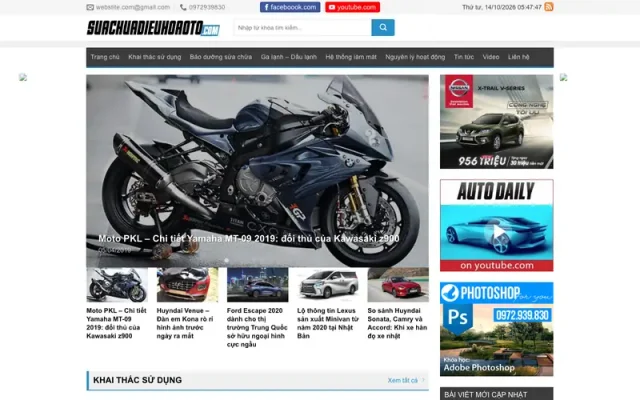This screenshot has width=640, height=400.
Task: Click the So sánh Huyndai Sonata title
Action: click(x=397, y=323)
